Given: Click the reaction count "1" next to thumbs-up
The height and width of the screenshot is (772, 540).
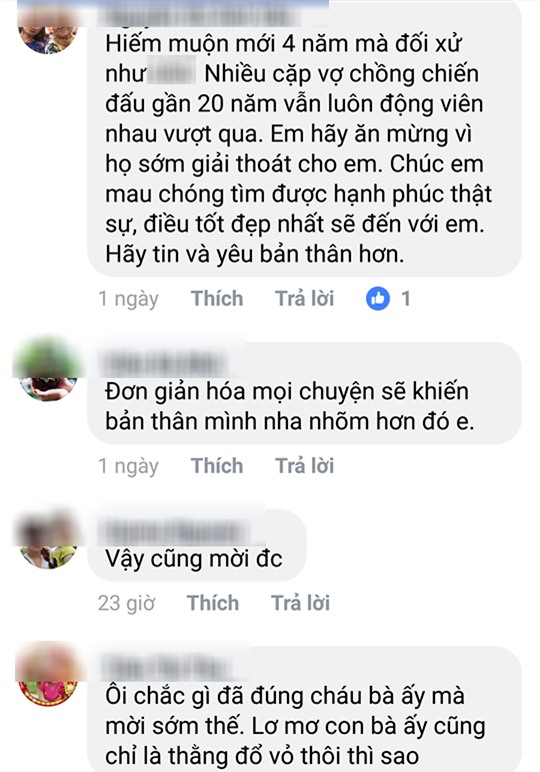Looking at the screenshot, I should [406, 298].
